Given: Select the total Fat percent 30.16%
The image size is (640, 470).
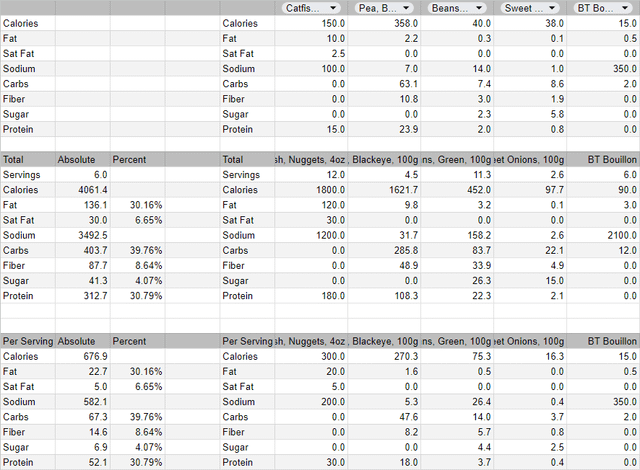Looking at the screenshot, I should pyautogui.click(x=137, y=205).
